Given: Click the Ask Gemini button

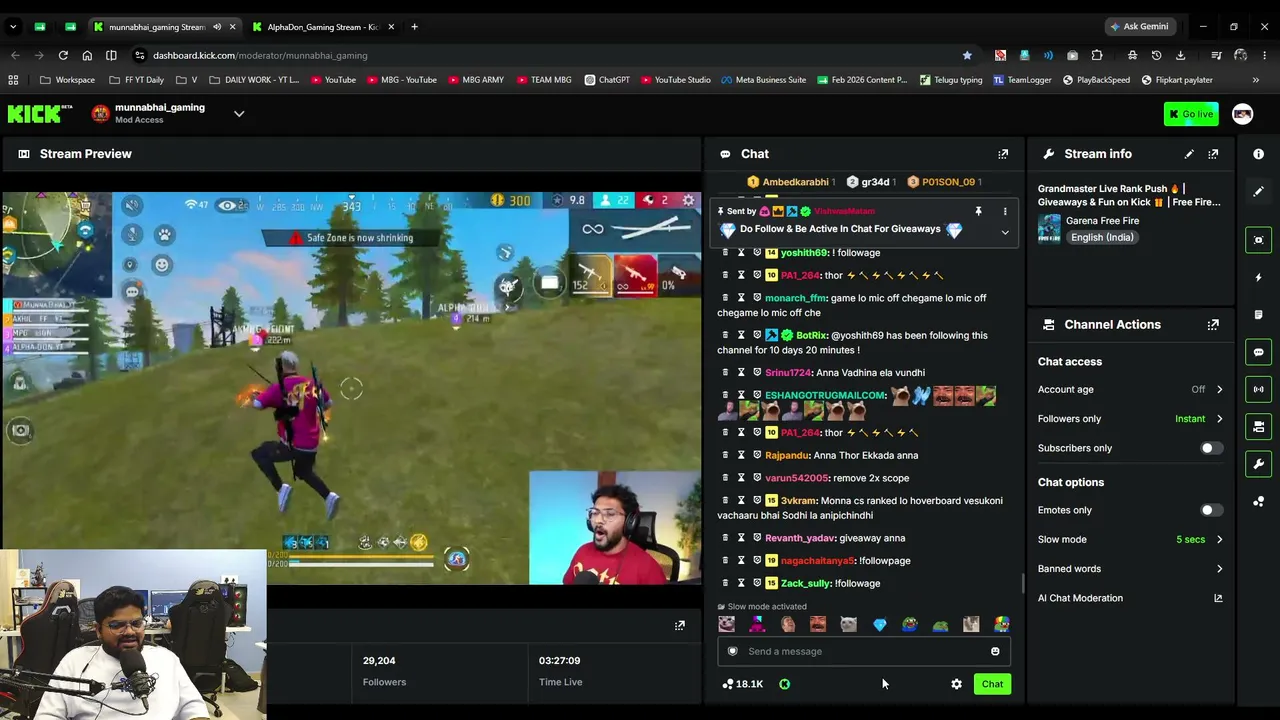Looking at the screenshot, I should point(1139,27).
